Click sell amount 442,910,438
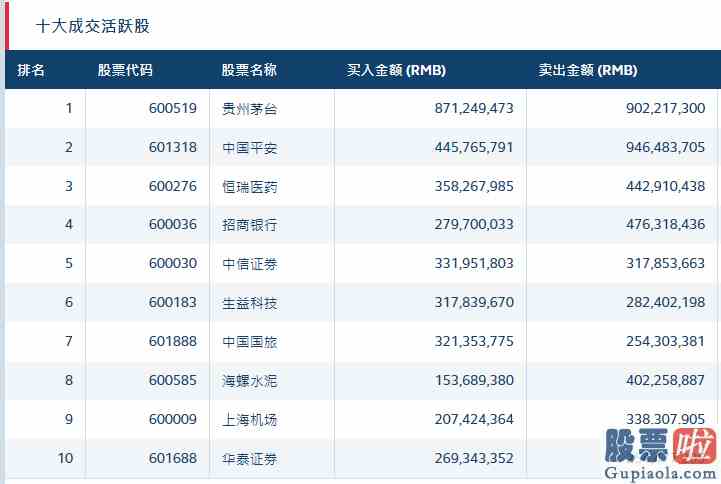Screen dimensions: 721x484 (665, 186)
